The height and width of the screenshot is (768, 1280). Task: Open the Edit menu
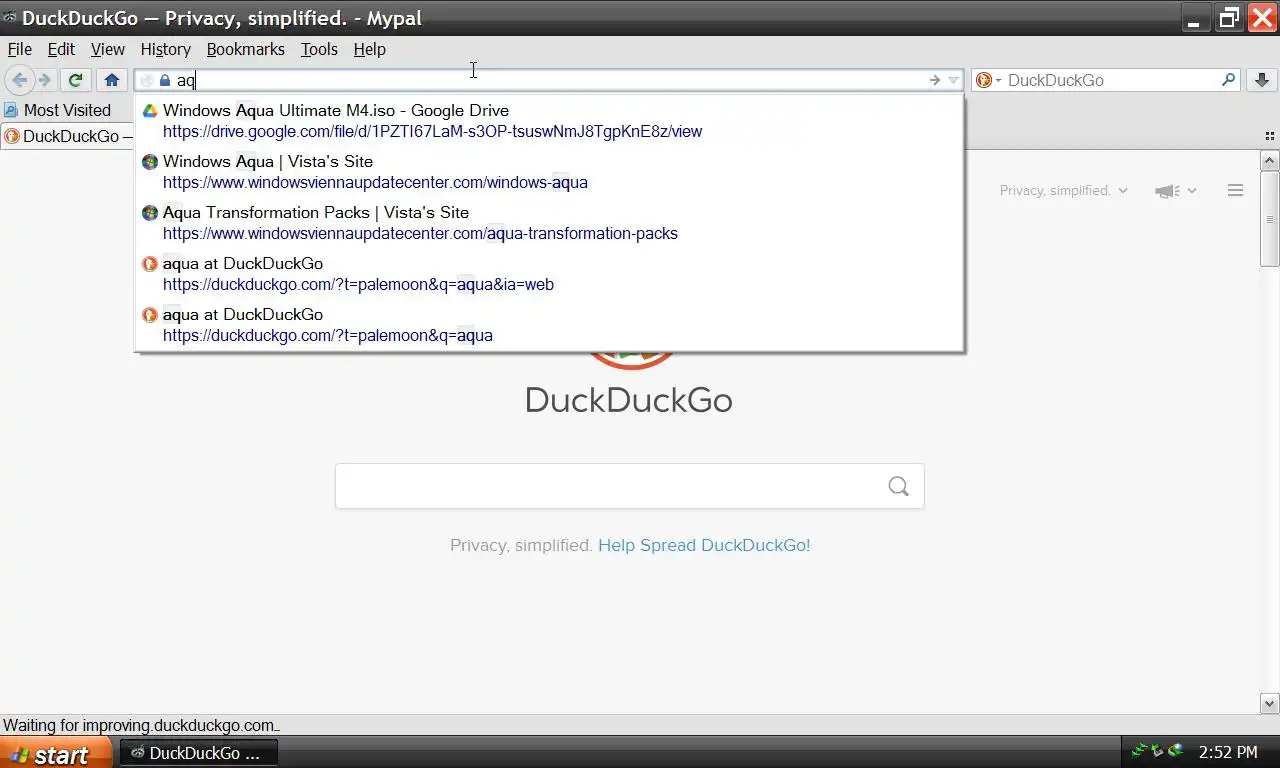click(61, 49)
